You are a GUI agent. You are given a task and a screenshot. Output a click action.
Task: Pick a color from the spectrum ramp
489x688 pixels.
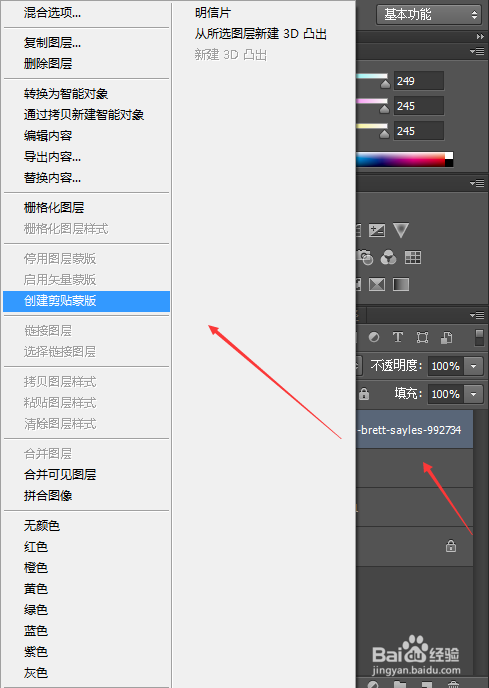400,159
